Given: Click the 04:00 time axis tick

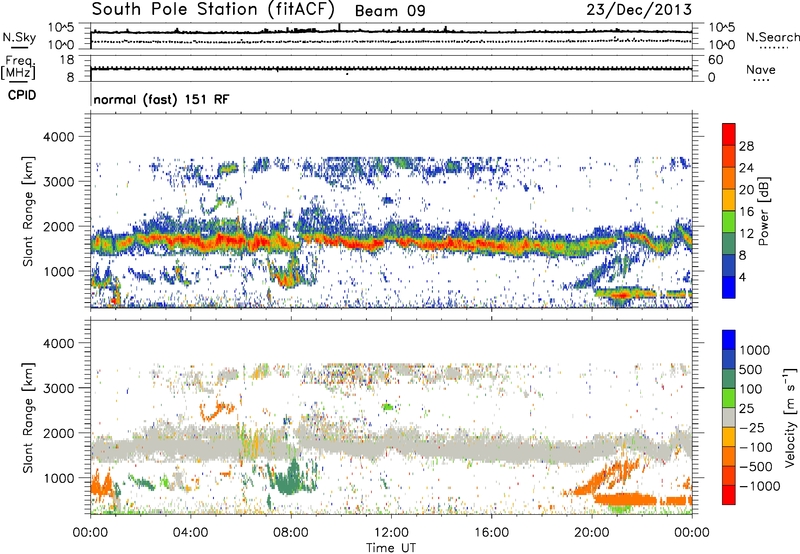Looking at the screenshot, I should click(x=190, y=533).
